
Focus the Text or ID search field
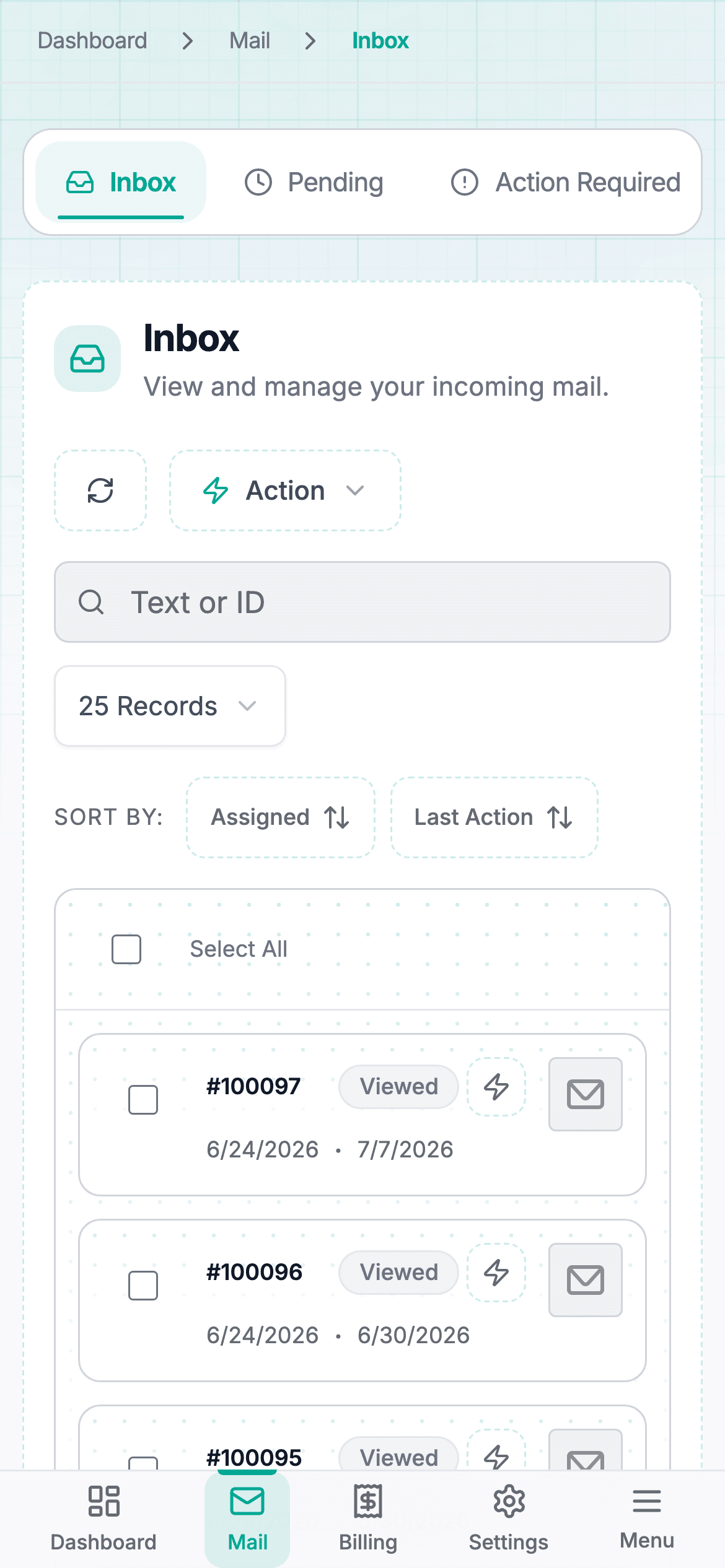point(362,602)
